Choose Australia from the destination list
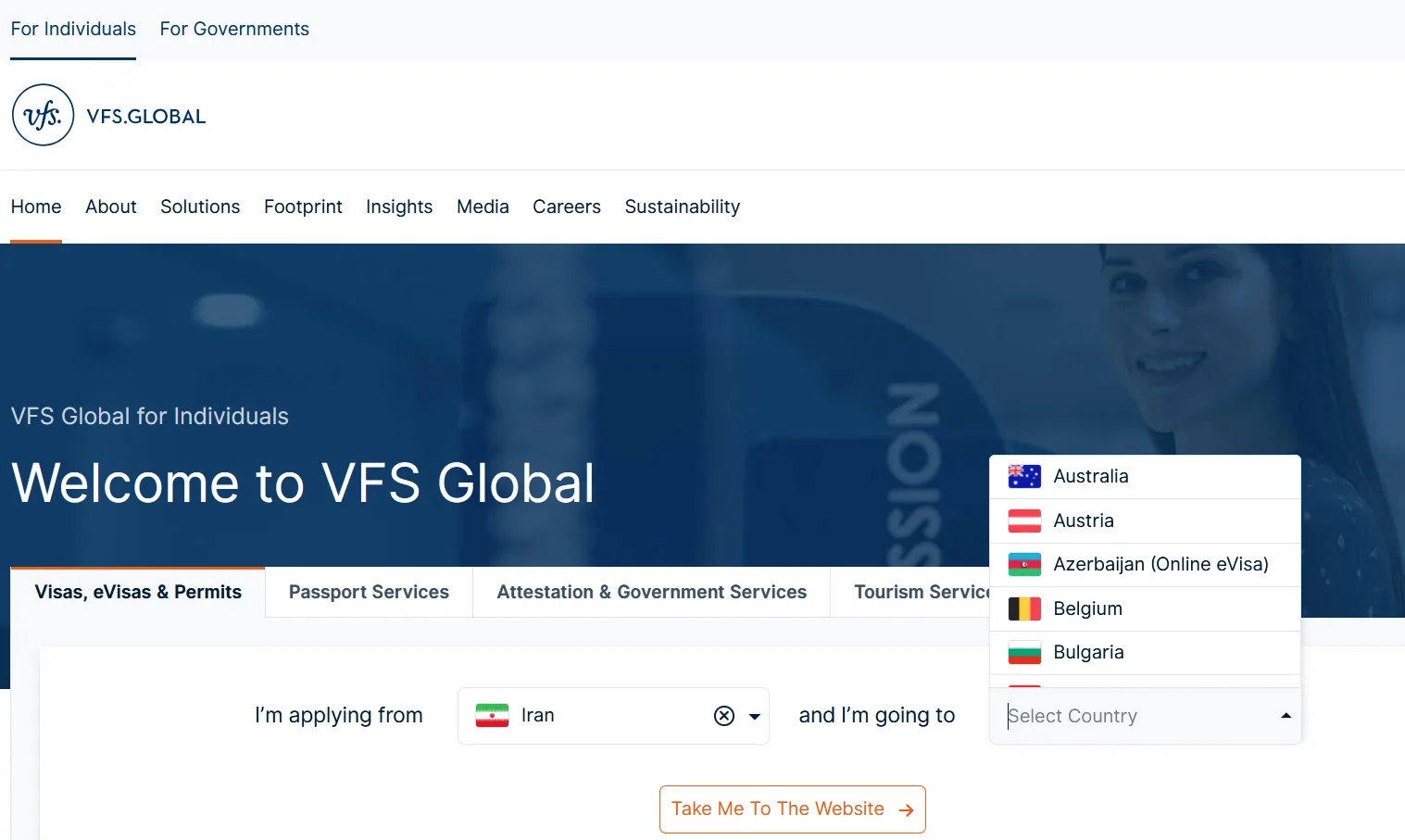This screenshot has height=840, width=1405. coord(1145,477)
